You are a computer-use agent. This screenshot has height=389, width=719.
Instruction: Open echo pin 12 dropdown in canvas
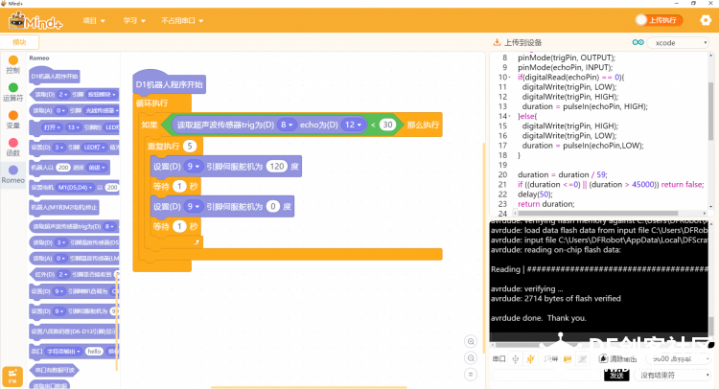point(353,125)
